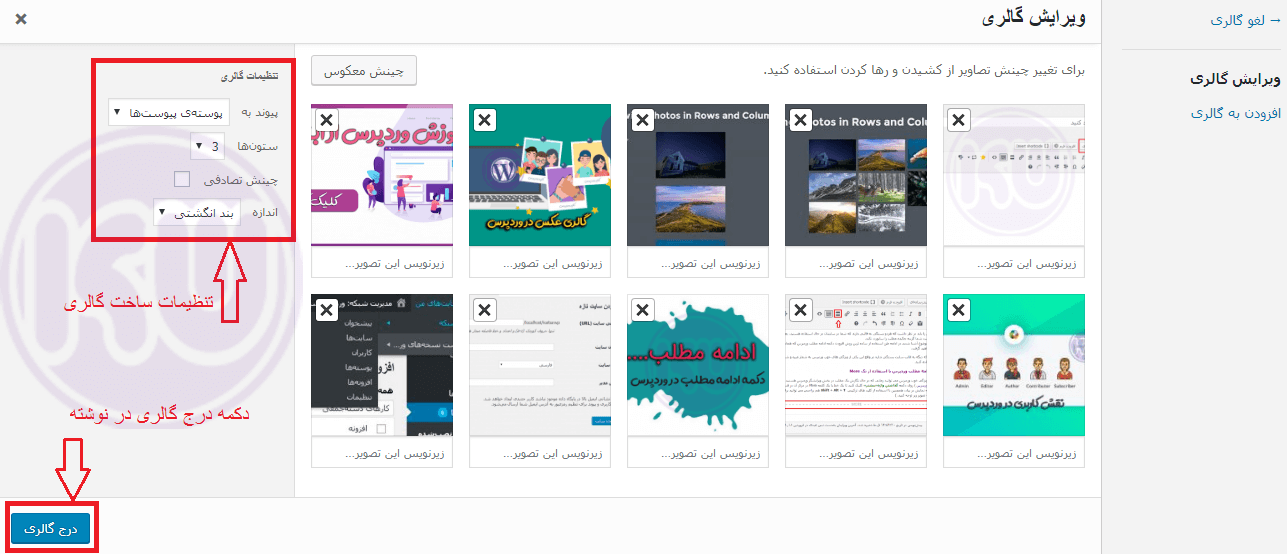Screen dimensions: 1287x554
Task: Select the 'نقش کاربری در وردپرس' thumbnail
Action: click(x=1014, y=365)
